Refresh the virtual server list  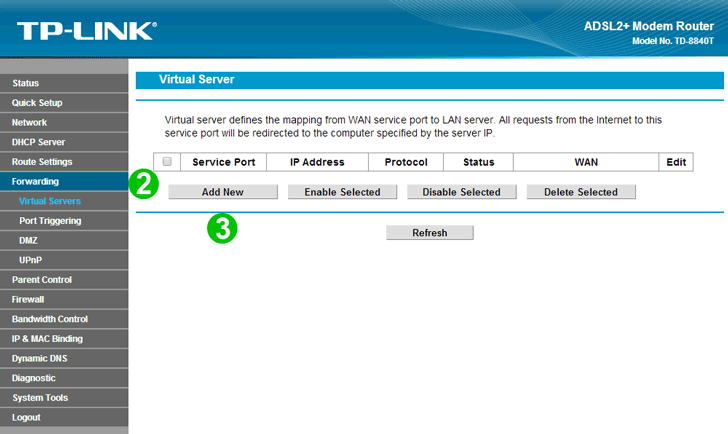(430, 233)
